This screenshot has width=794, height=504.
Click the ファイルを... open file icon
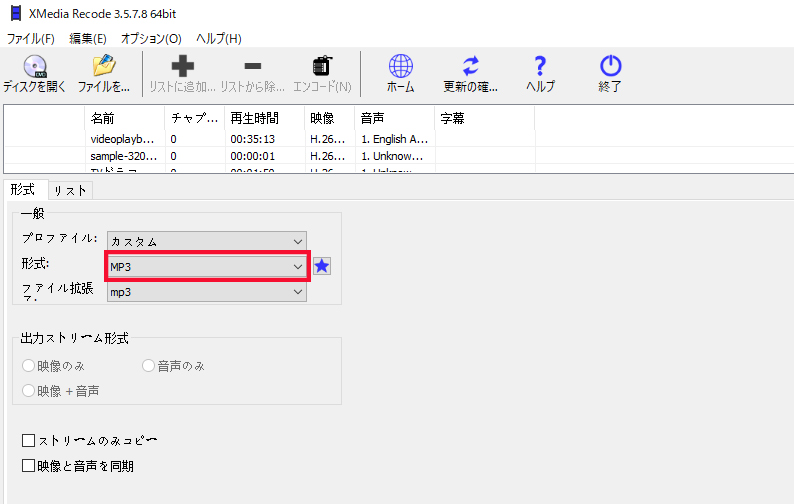click(x=104, y=66)
